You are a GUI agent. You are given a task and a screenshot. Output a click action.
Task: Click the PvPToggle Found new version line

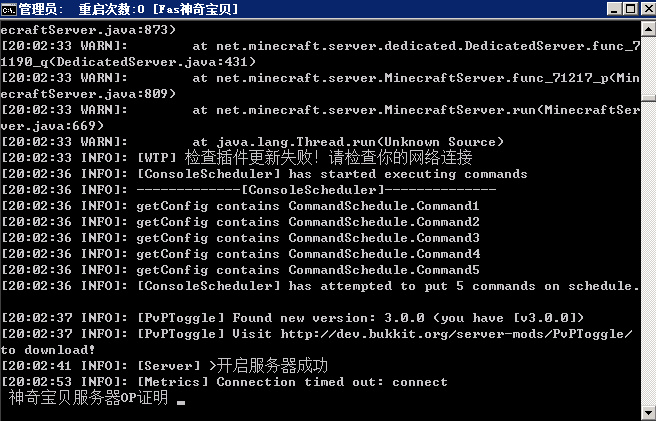pos(292,318)
